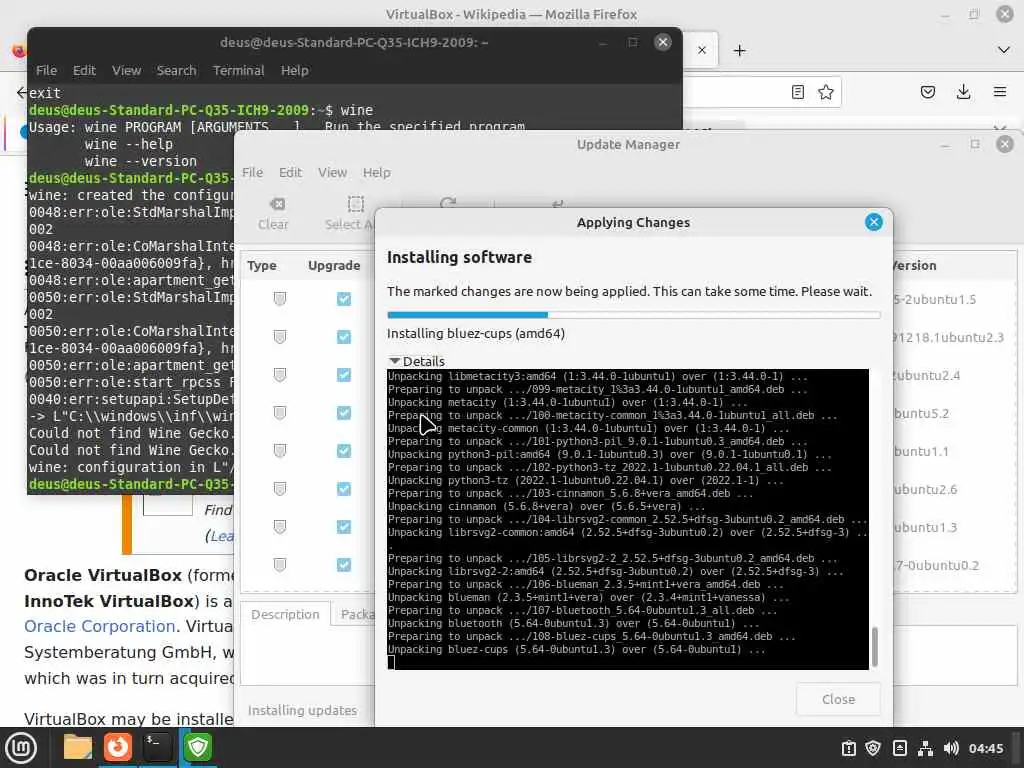Open the Firefox hamburger menu
The height and width of the screenshot is (768, 1024).
tap(1000, 92)
